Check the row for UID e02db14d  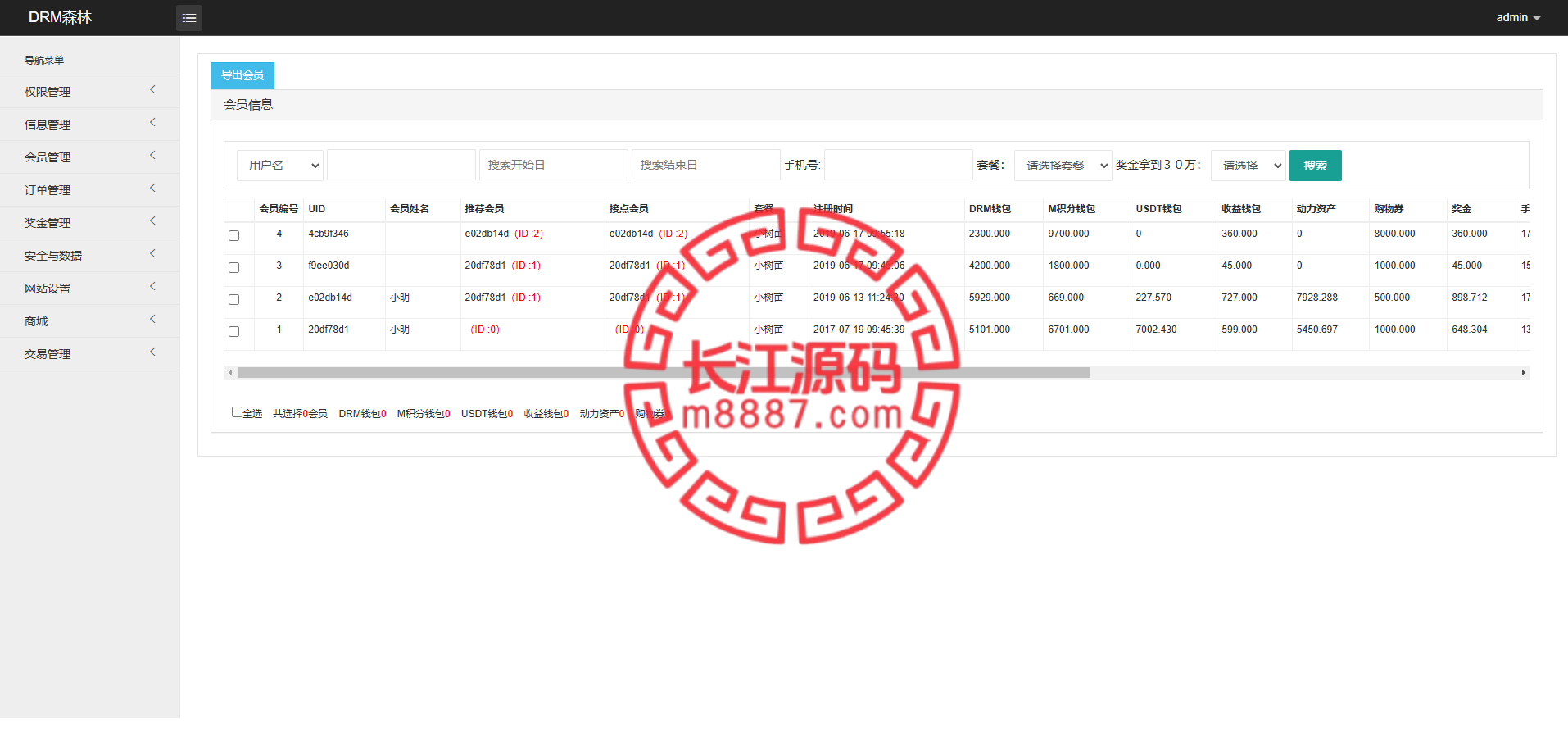click(x=234, y=299)
